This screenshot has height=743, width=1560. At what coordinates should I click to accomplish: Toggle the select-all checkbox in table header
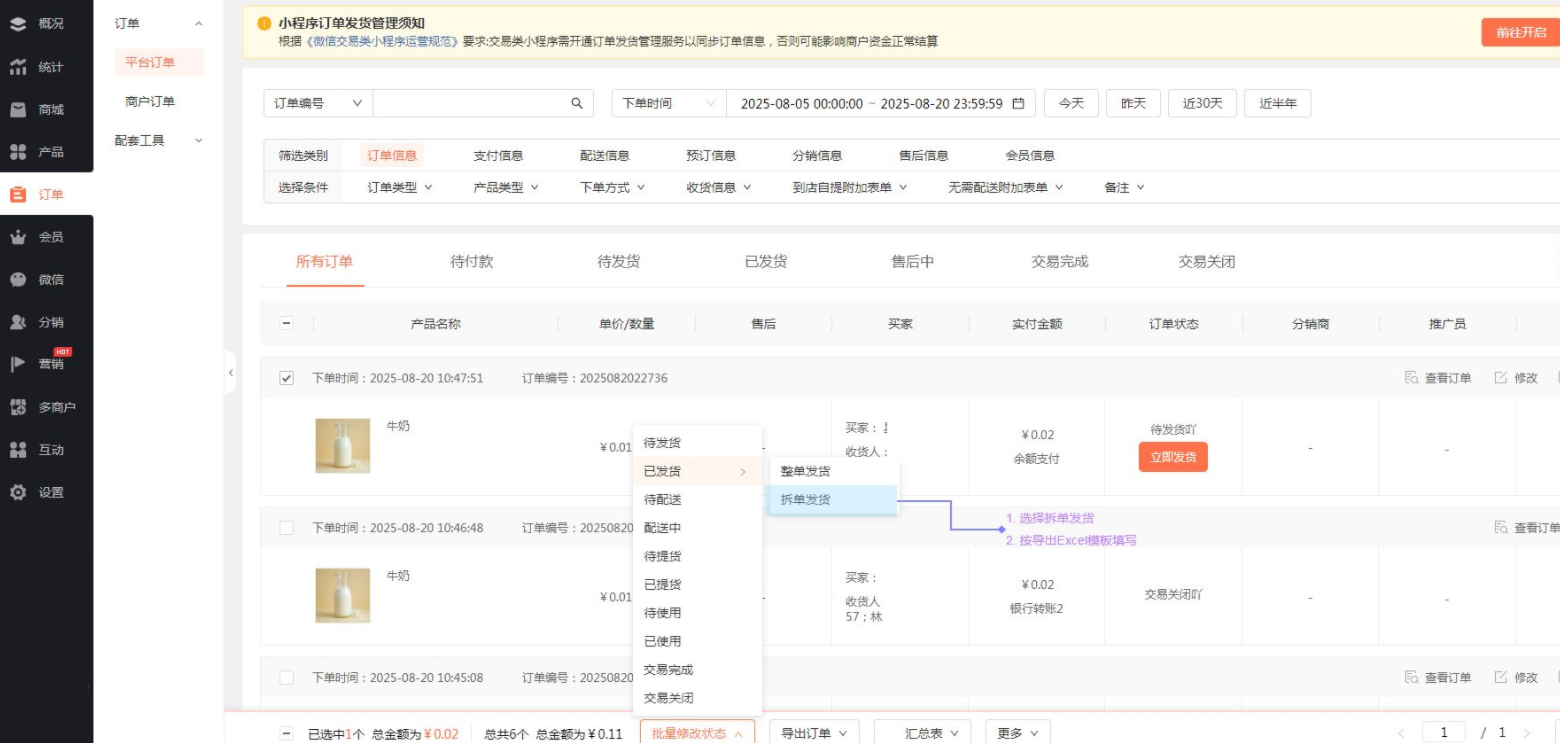coord(286,324)
